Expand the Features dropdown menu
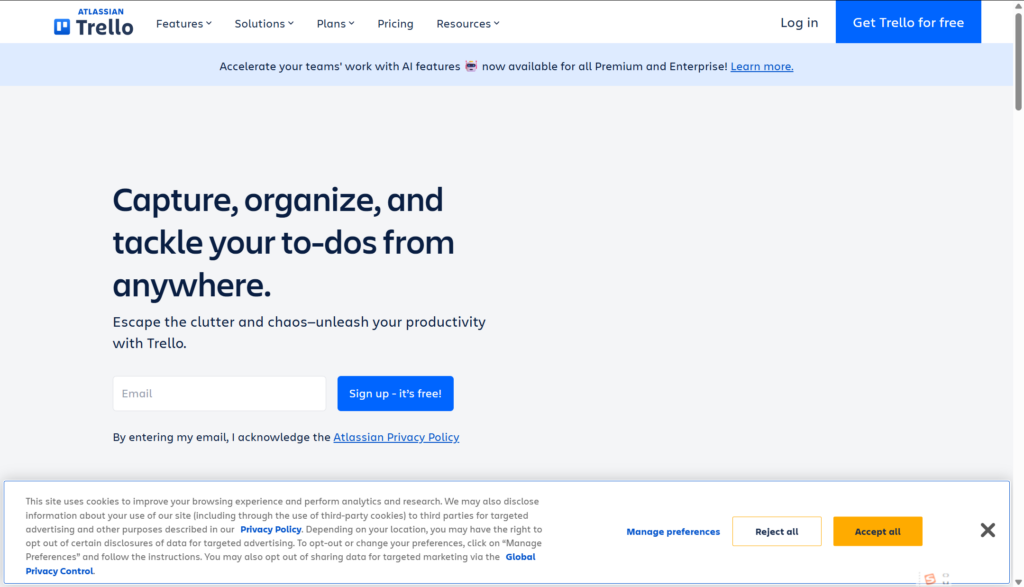Viewport: 1024px width, 587px height. pos(184,23)
